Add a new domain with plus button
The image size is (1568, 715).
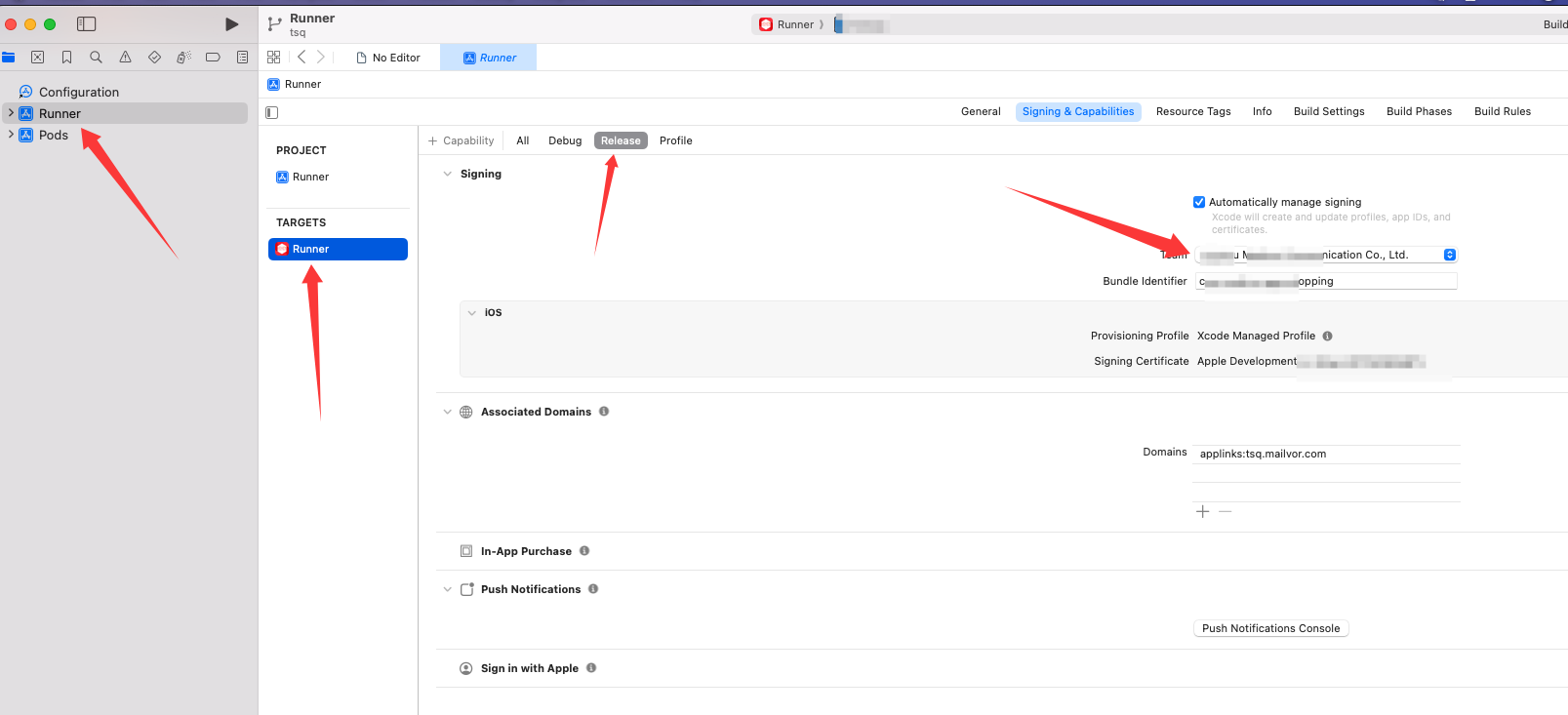(1202, 512)
